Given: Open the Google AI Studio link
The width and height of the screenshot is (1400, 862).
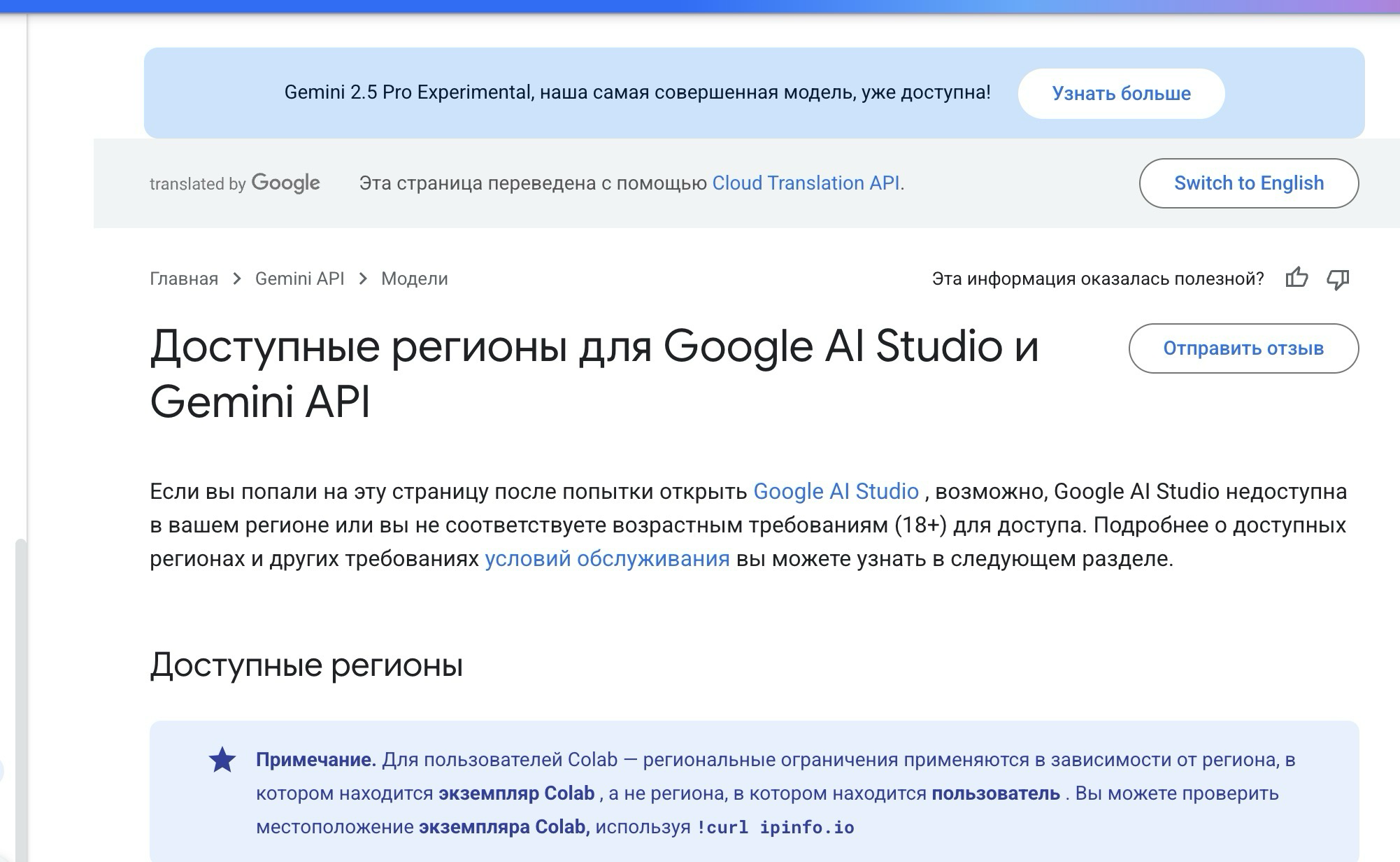Looking at the screenshot, I should tap(836, 491).
